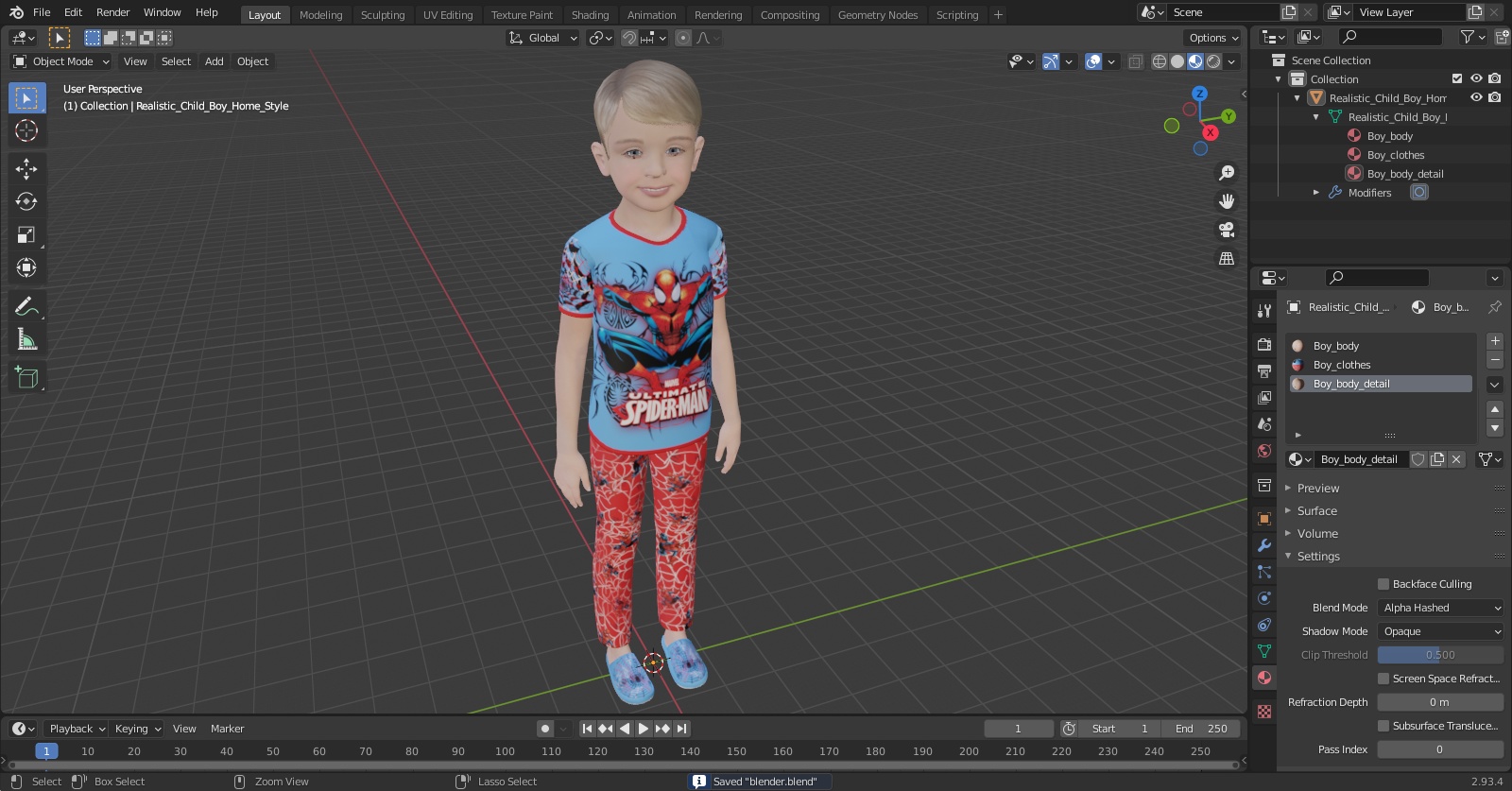Open the Object Data properties tab
The height and width of the screenshot is (791, 1512).
pyautogui.click(x=1264, y=651)
